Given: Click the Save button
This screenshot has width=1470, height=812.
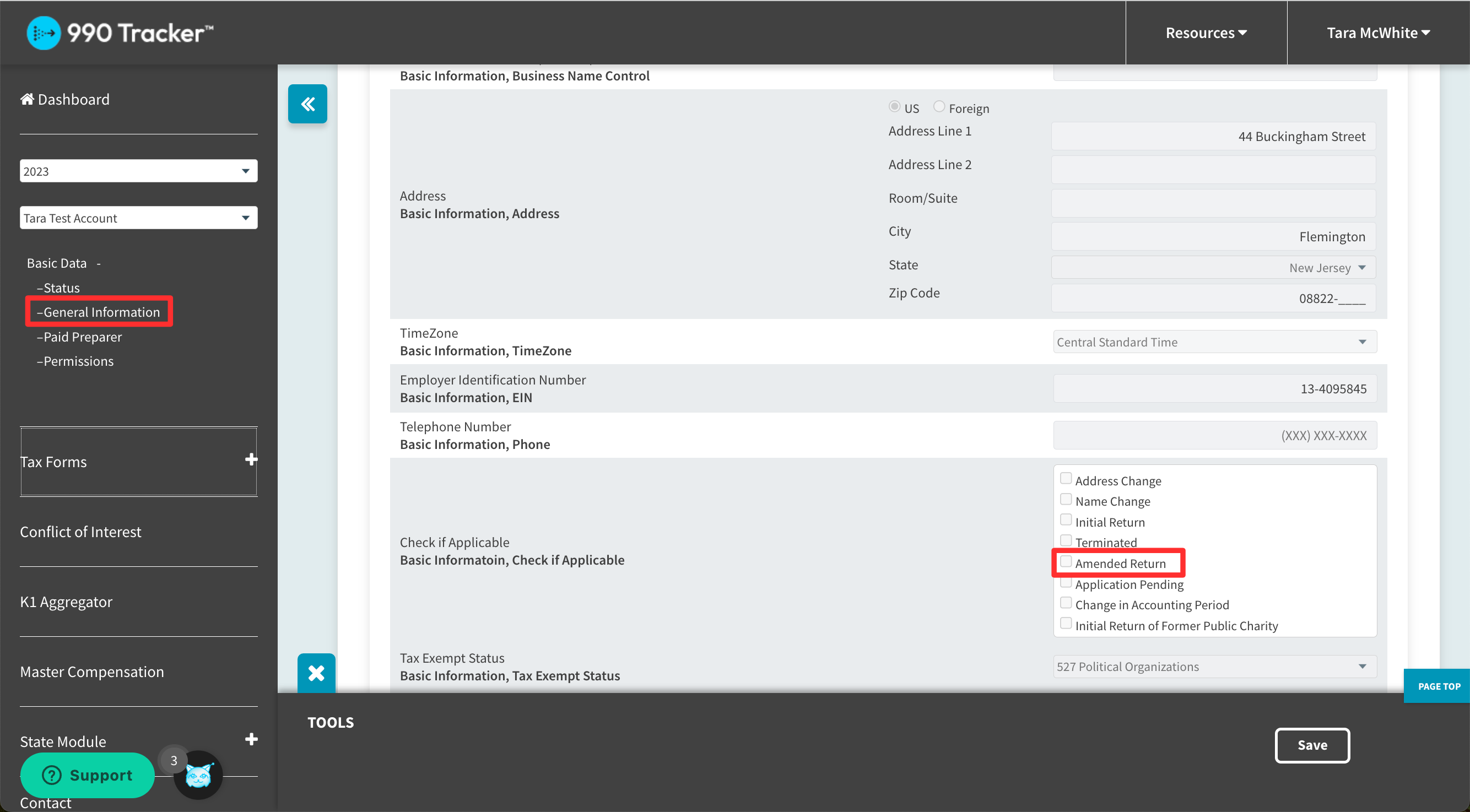Looking at the screenshot, I should click(x=1312, y=745).
